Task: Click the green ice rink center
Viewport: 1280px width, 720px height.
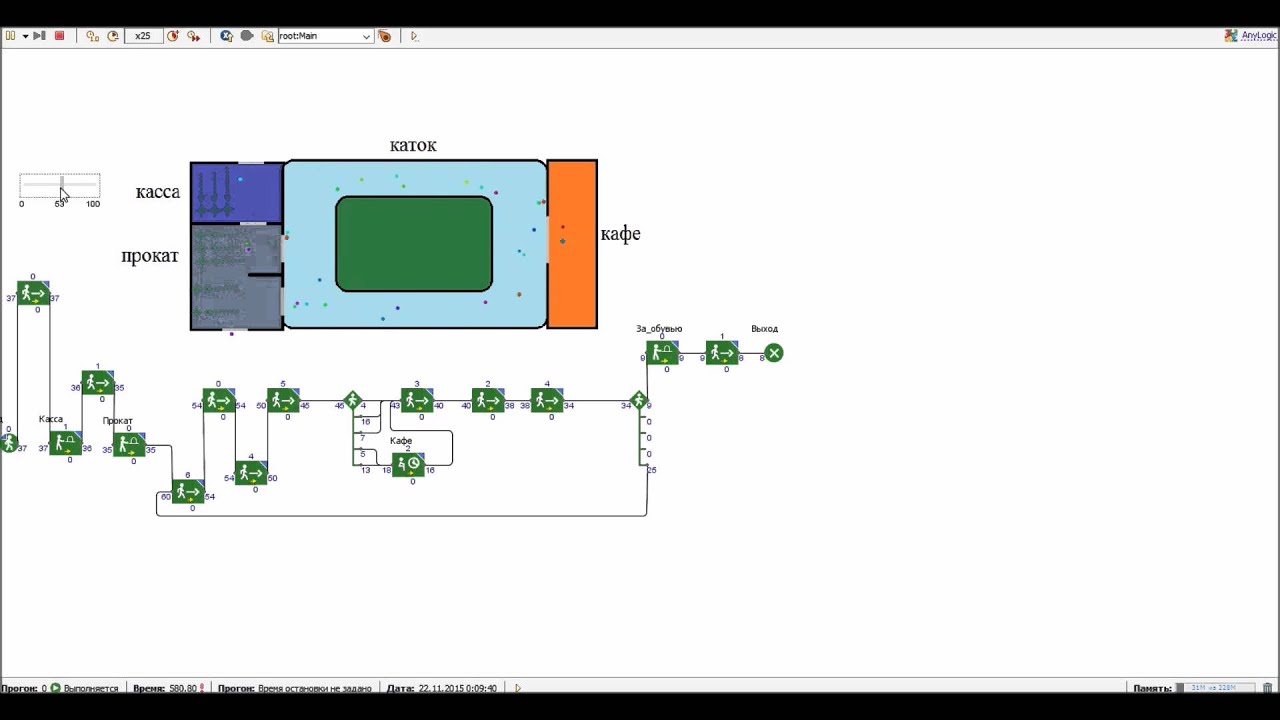Action: [414, 244]
